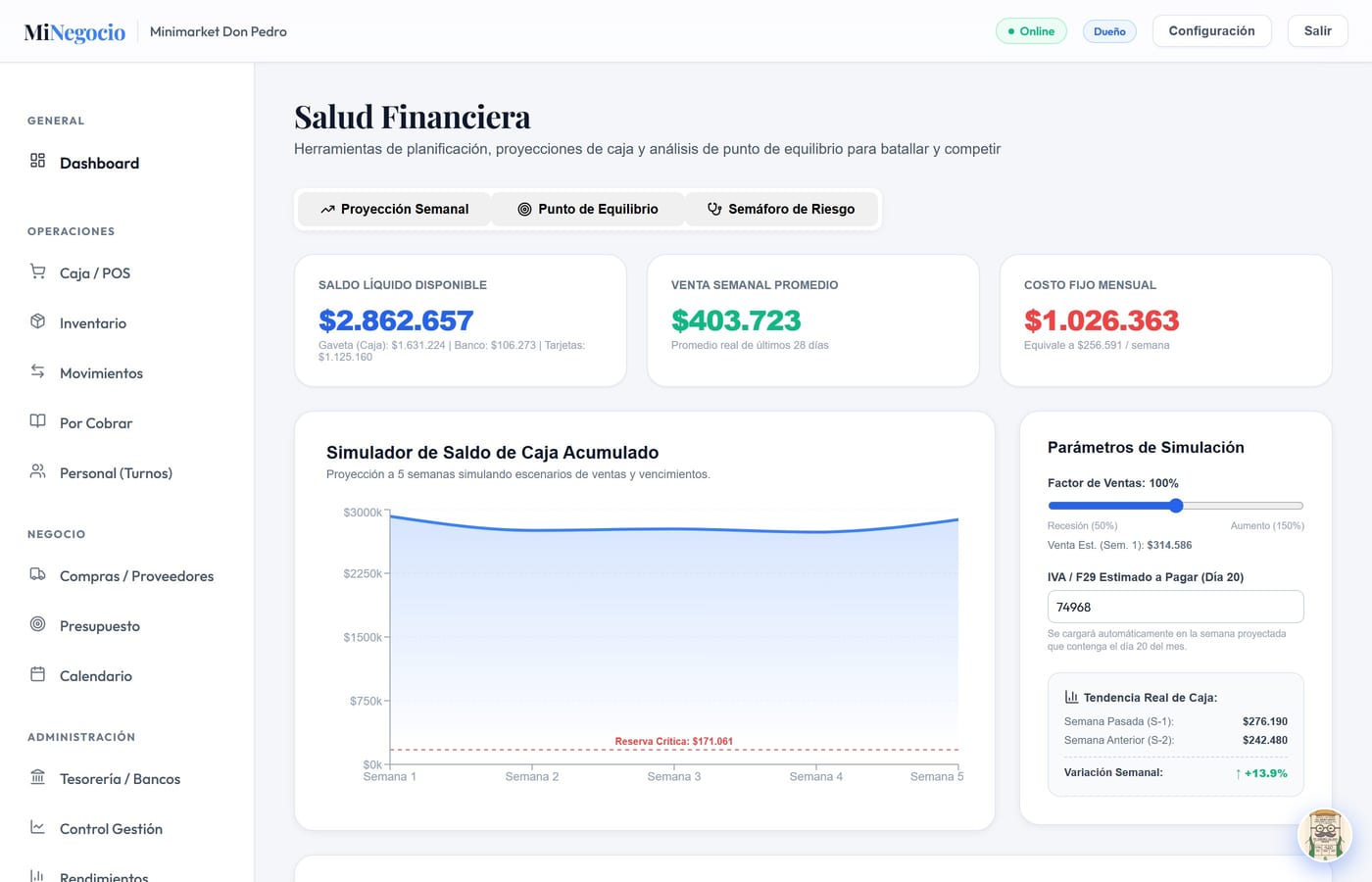Viewport: 1372px width, 882px height.
Task: Click the Venta Est. (Sem. 1) value $314.586
Action: (1169, 545)
